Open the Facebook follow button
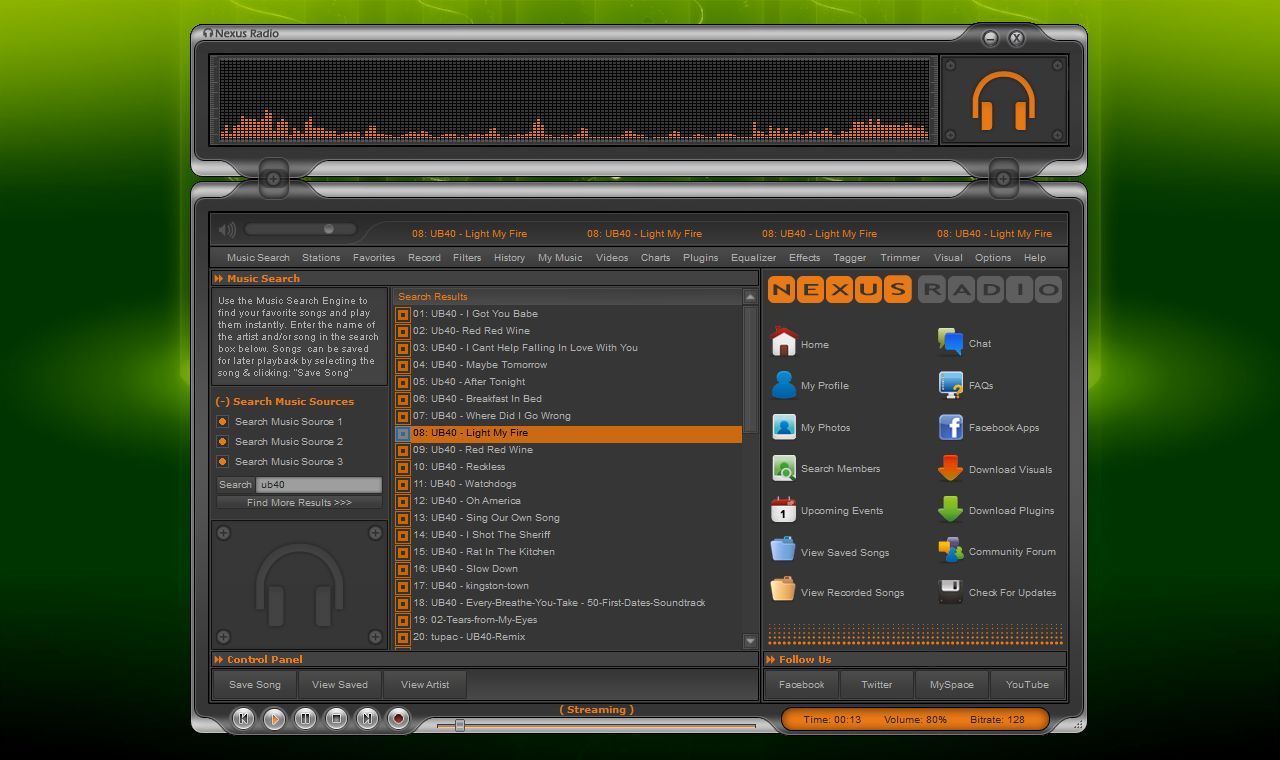 pos(802,685)
